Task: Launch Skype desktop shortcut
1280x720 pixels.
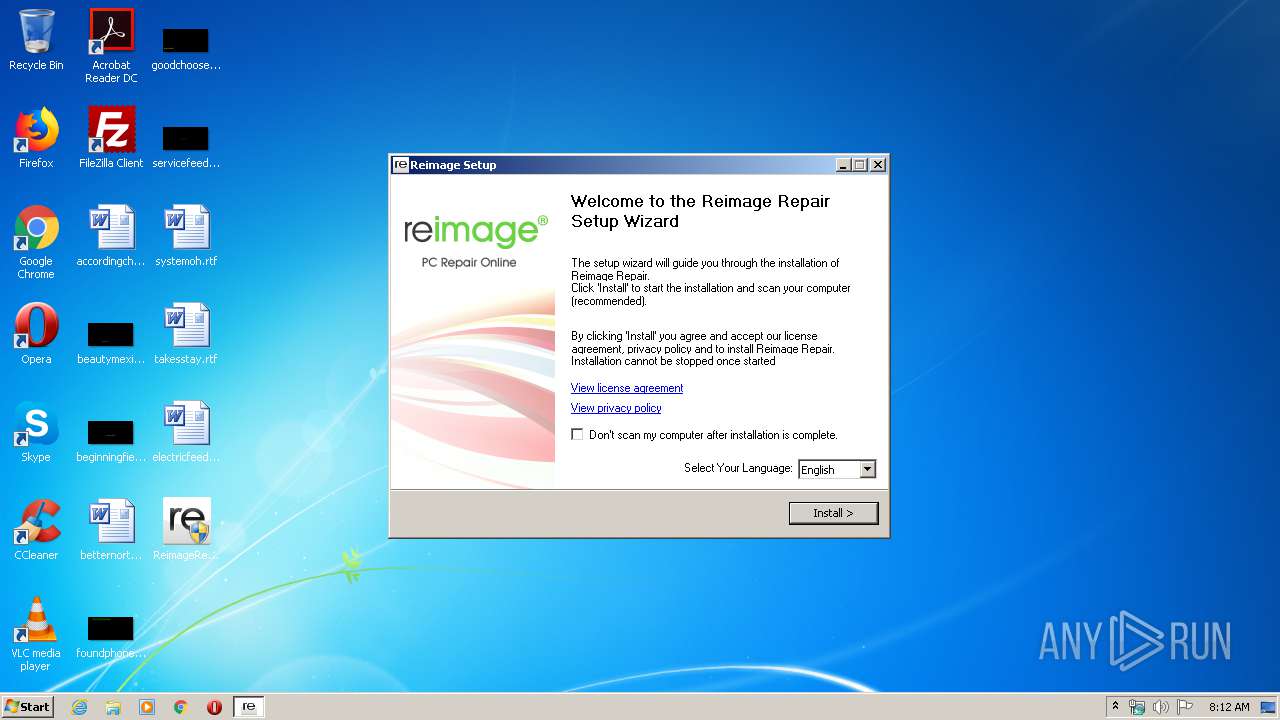Action: 36,432
